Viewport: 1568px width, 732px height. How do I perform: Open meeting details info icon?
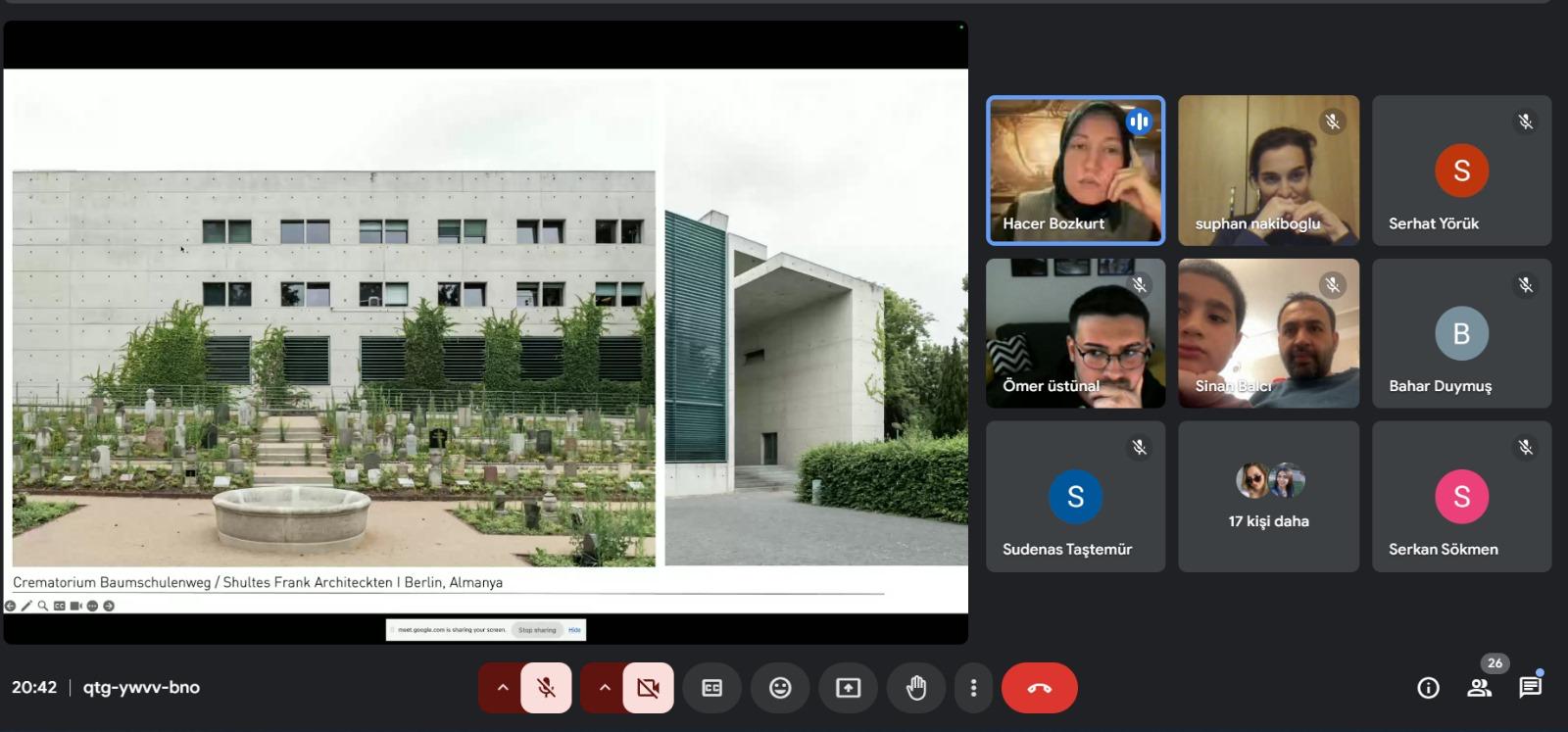tap(1428, 688)
